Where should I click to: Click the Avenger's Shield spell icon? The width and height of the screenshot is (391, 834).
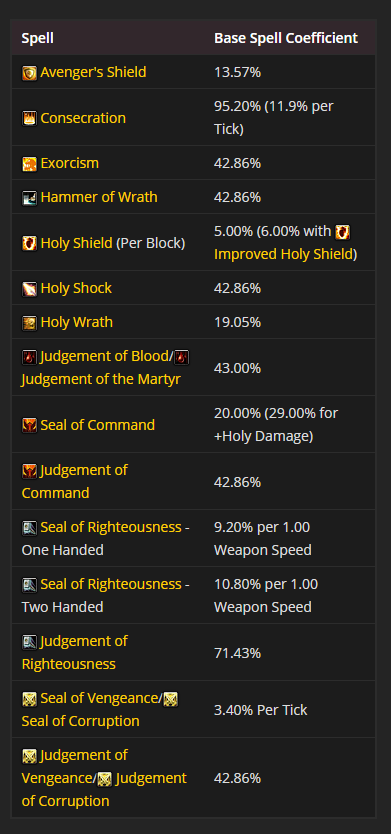[x=29, y=73]
